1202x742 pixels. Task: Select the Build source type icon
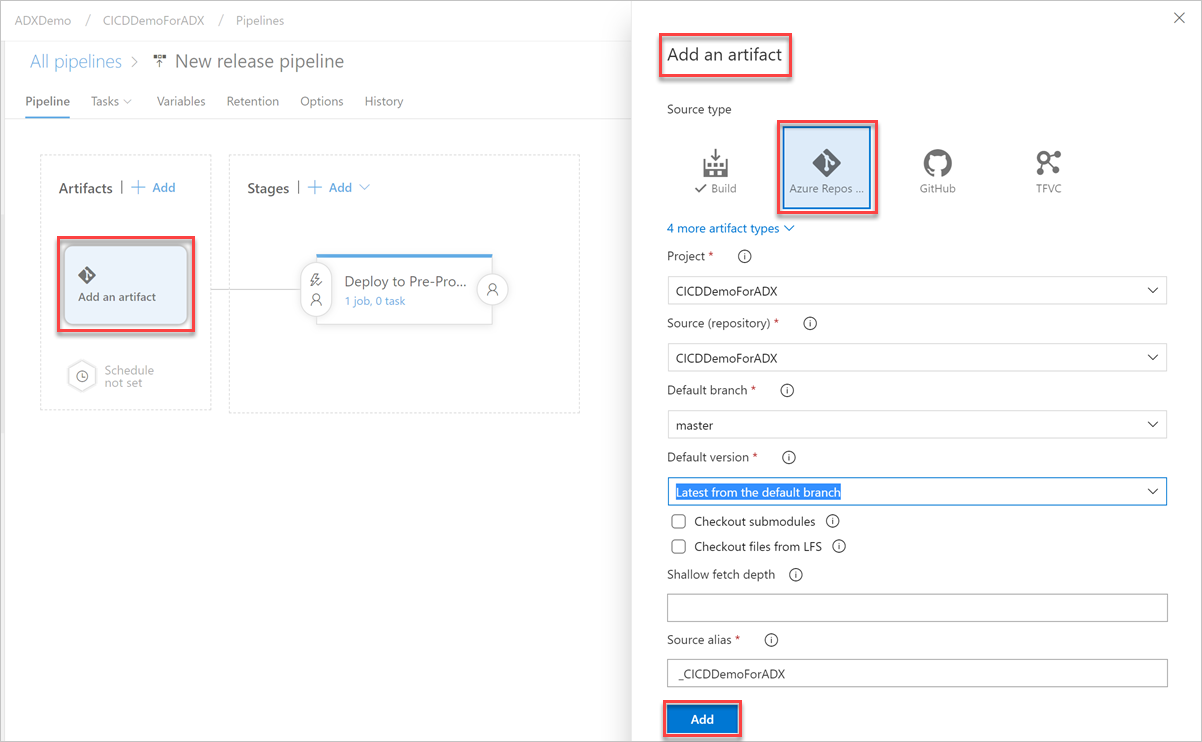tap(716, 168)
